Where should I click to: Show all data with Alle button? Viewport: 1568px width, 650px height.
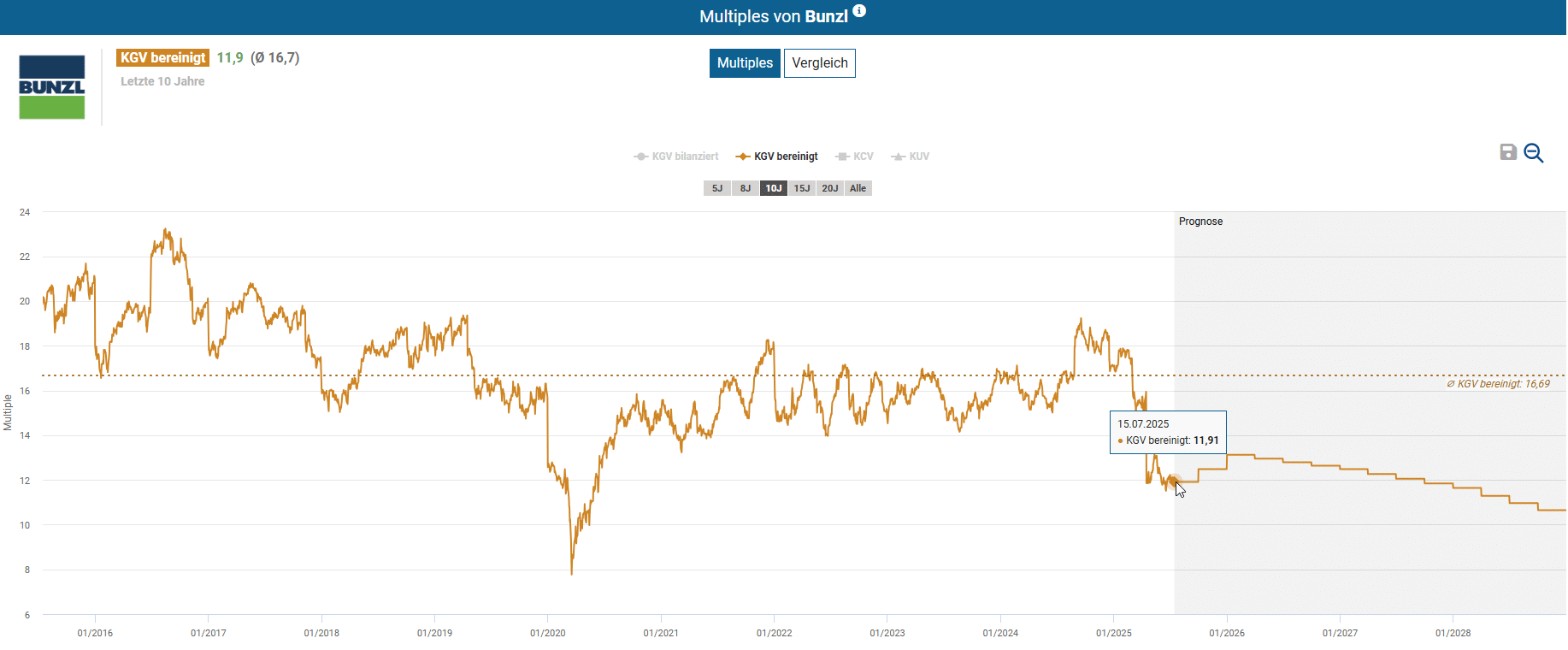click(x=858, y=188)
